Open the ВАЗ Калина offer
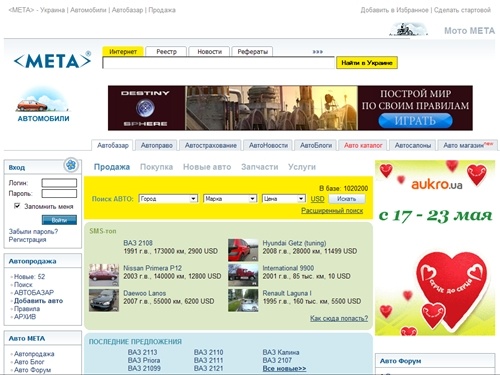The image size is (500, 375). pyautogui.click(x=281, y=352)
